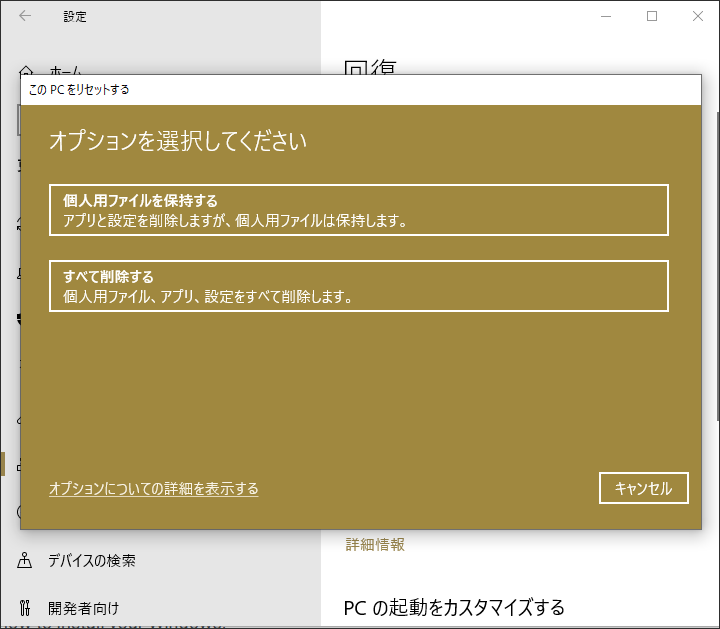720x629 pixels.
Task: Choose the 個人用ファイルを保持する option
Action: (x=359, y=210)
